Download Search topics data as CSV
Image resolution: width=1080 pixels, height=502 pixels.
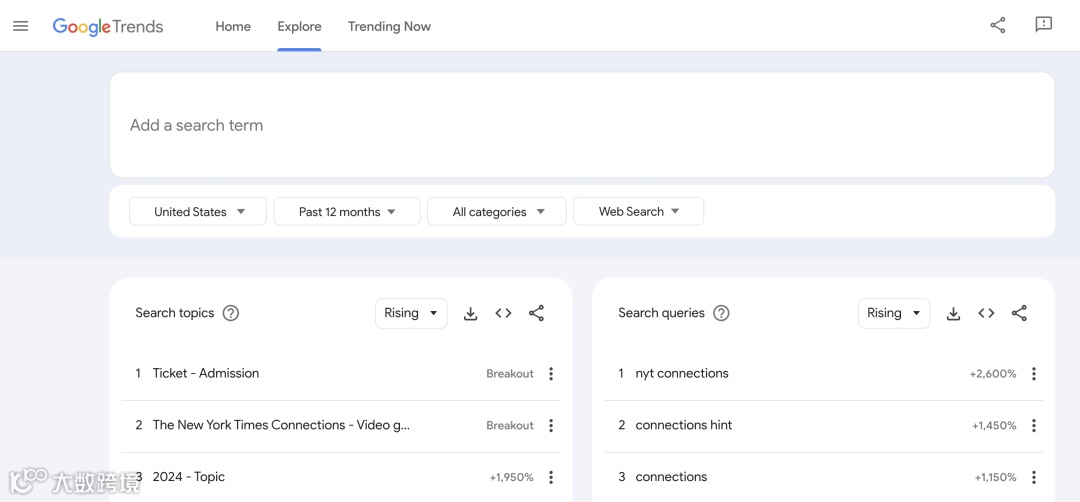(470, 314)
